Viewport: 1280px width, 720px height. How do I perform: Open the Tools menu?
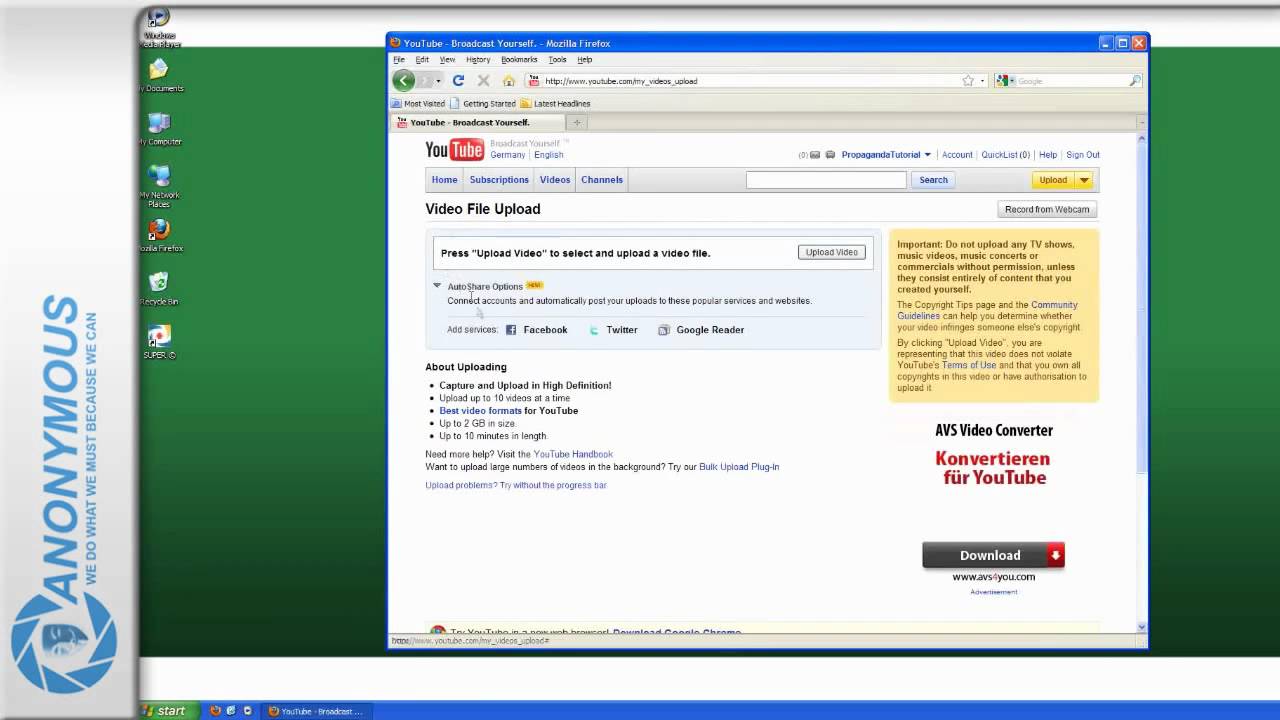point(557,60)
